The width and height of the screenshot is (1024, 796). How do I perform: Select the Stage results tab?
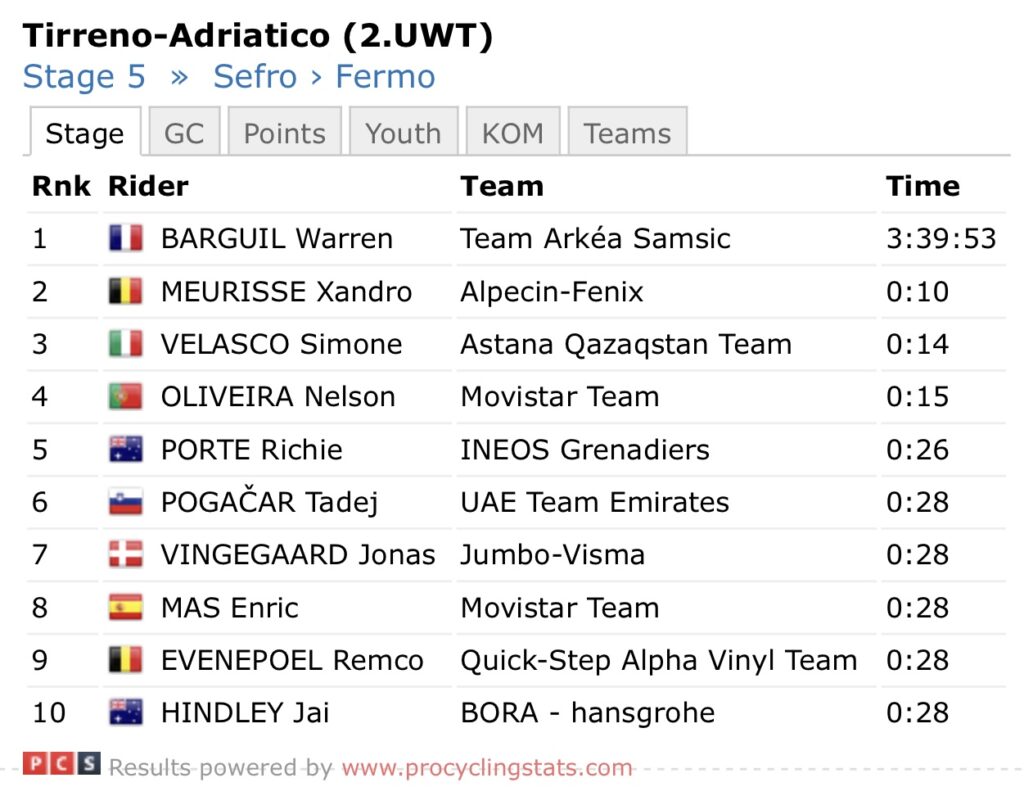pos(85,134)
